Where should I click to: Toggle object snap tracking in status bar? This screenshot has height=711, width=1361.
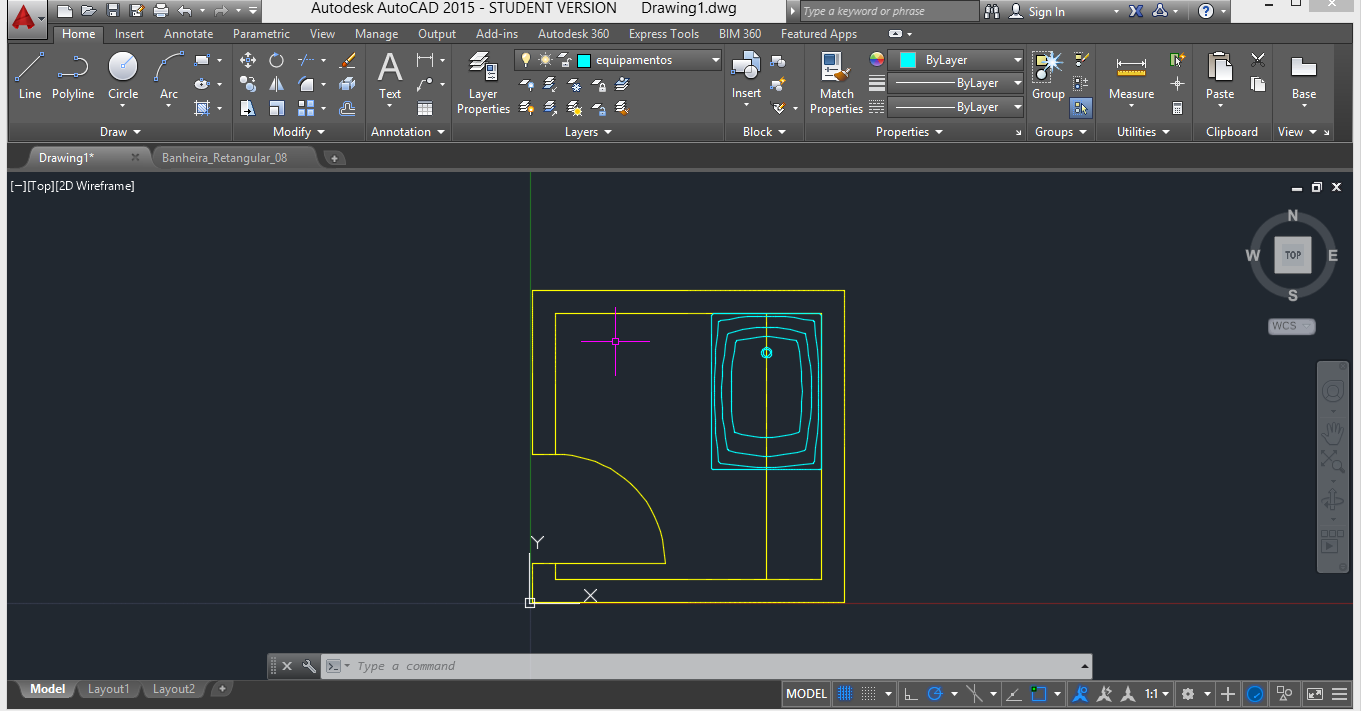pyautogui.click(x=1013, y=693)
